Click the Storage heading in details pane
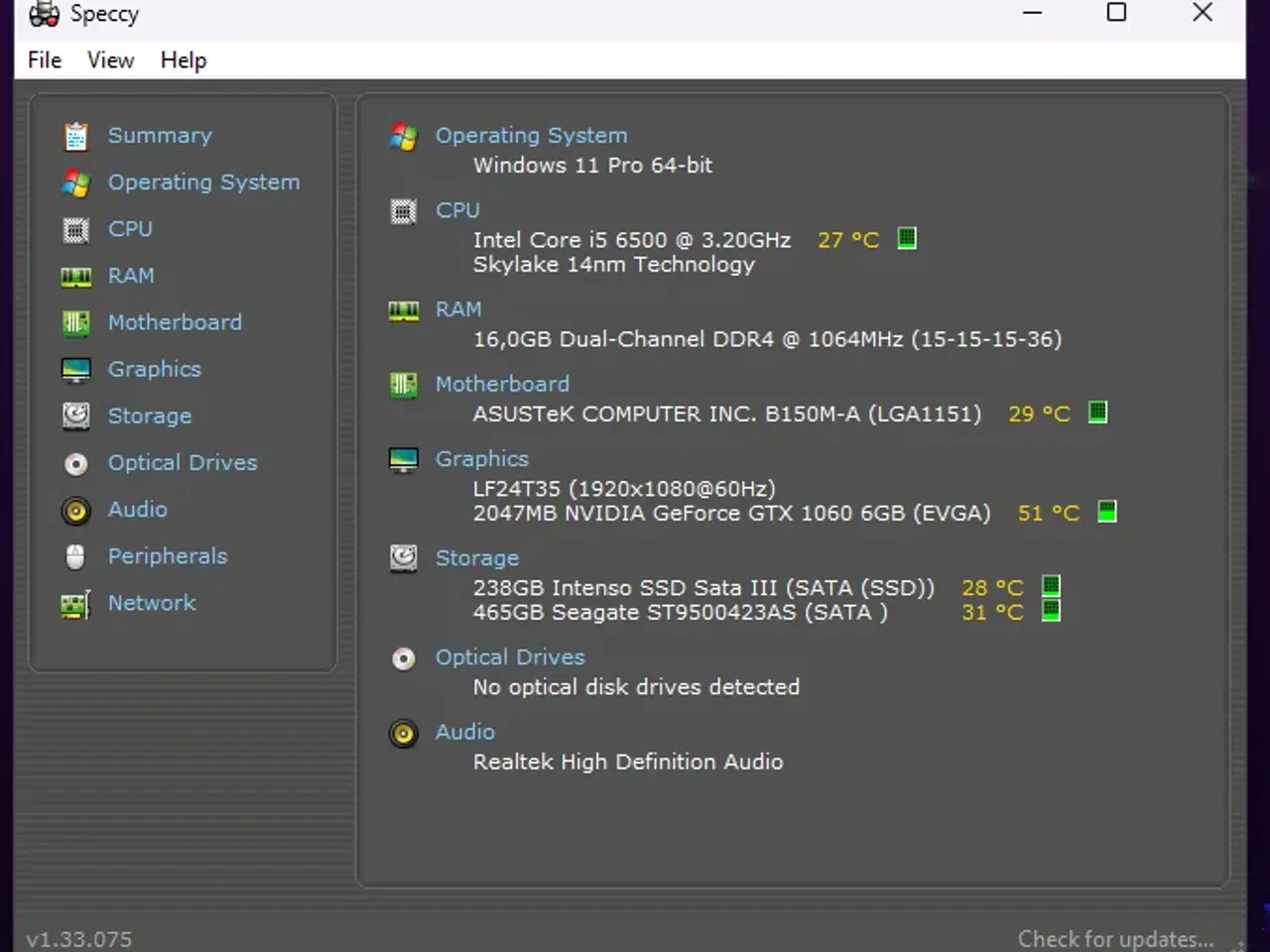 477,557
